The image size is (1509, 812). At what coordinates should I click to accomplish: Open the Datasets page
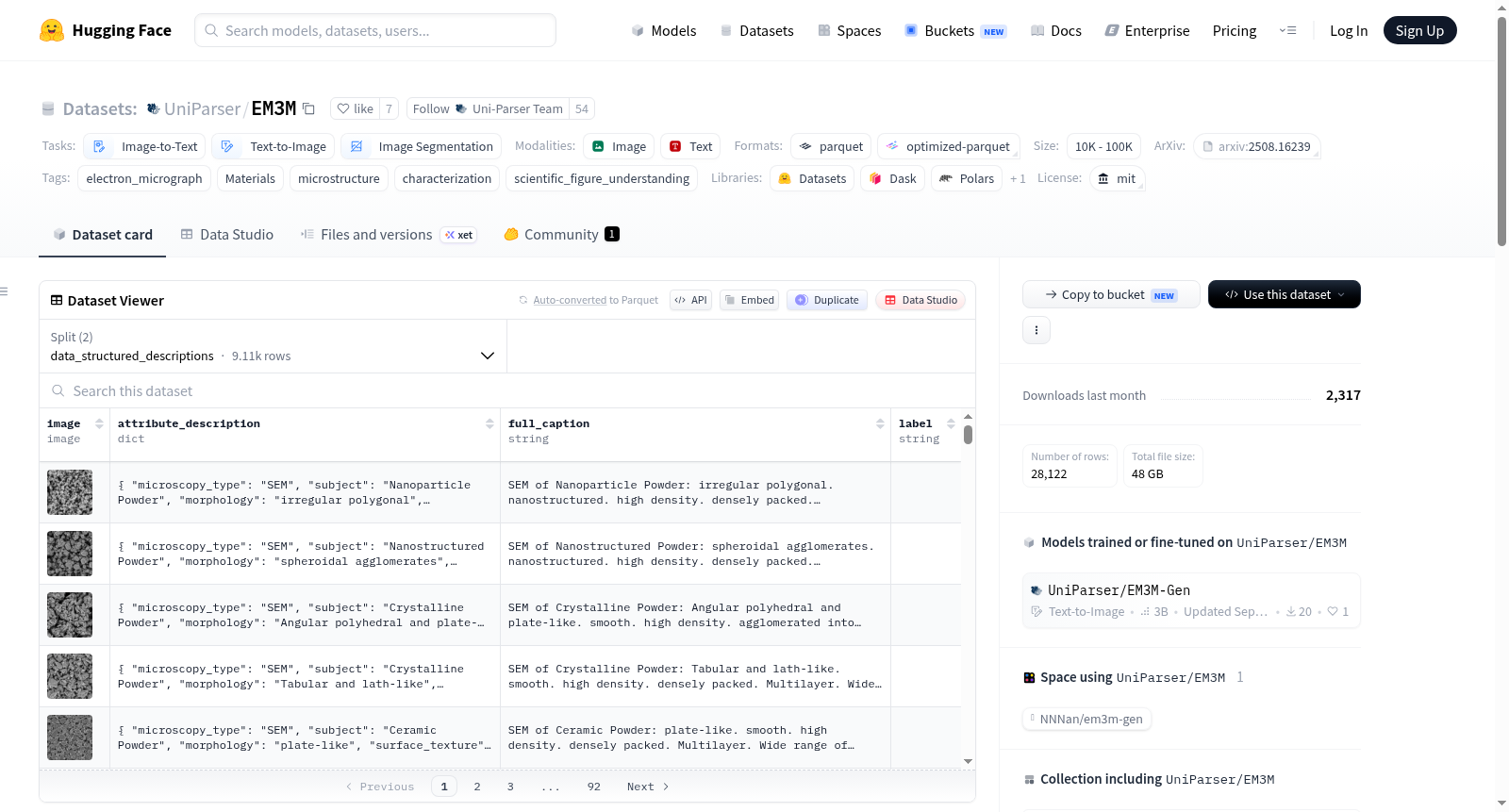click(x=757, y=30)
